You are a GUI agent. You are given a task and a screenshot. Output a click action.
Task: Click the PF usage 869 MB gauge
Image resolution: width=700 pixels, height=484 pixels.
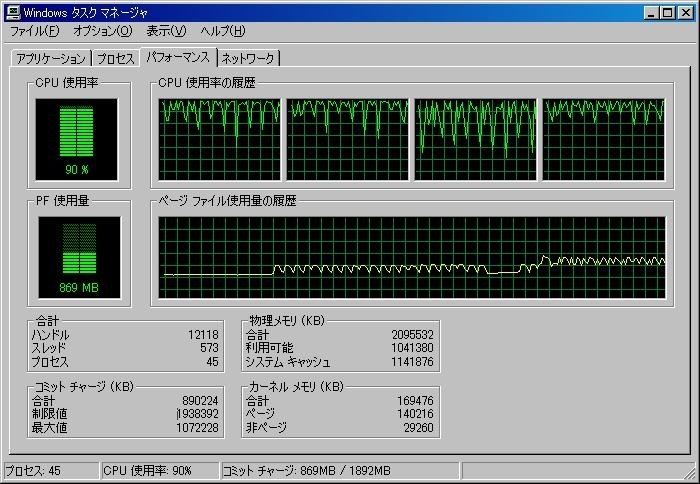79,258
